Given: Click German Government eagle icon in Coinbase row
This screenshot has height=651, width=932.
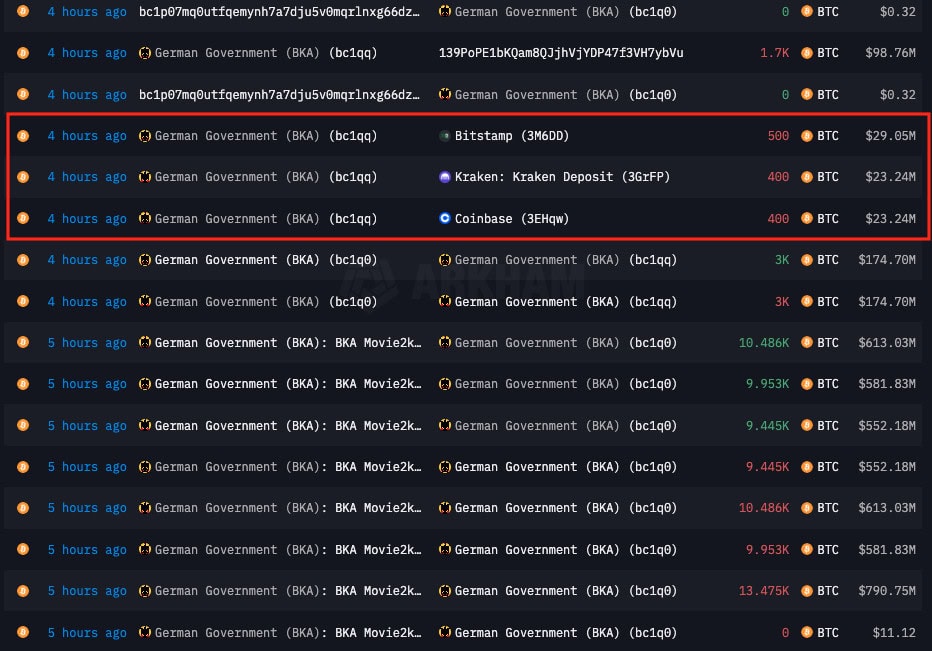Looking at the screenshot, I should [x=144, y=219].
